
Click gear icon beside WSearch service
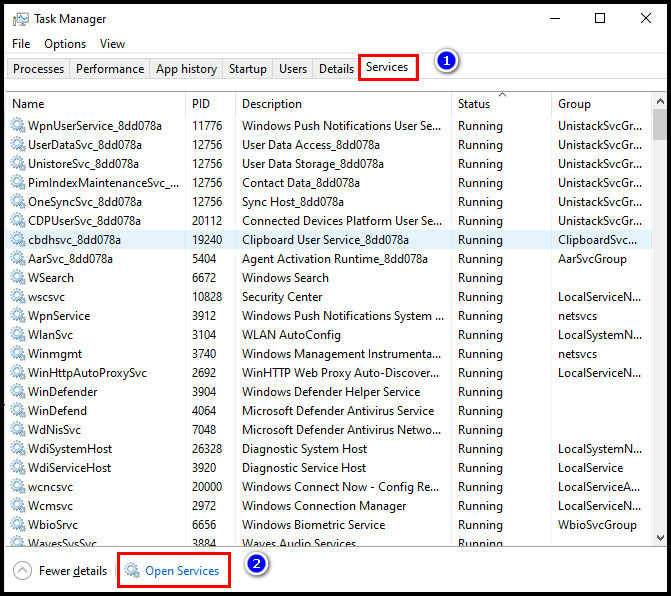coord(18,278)
